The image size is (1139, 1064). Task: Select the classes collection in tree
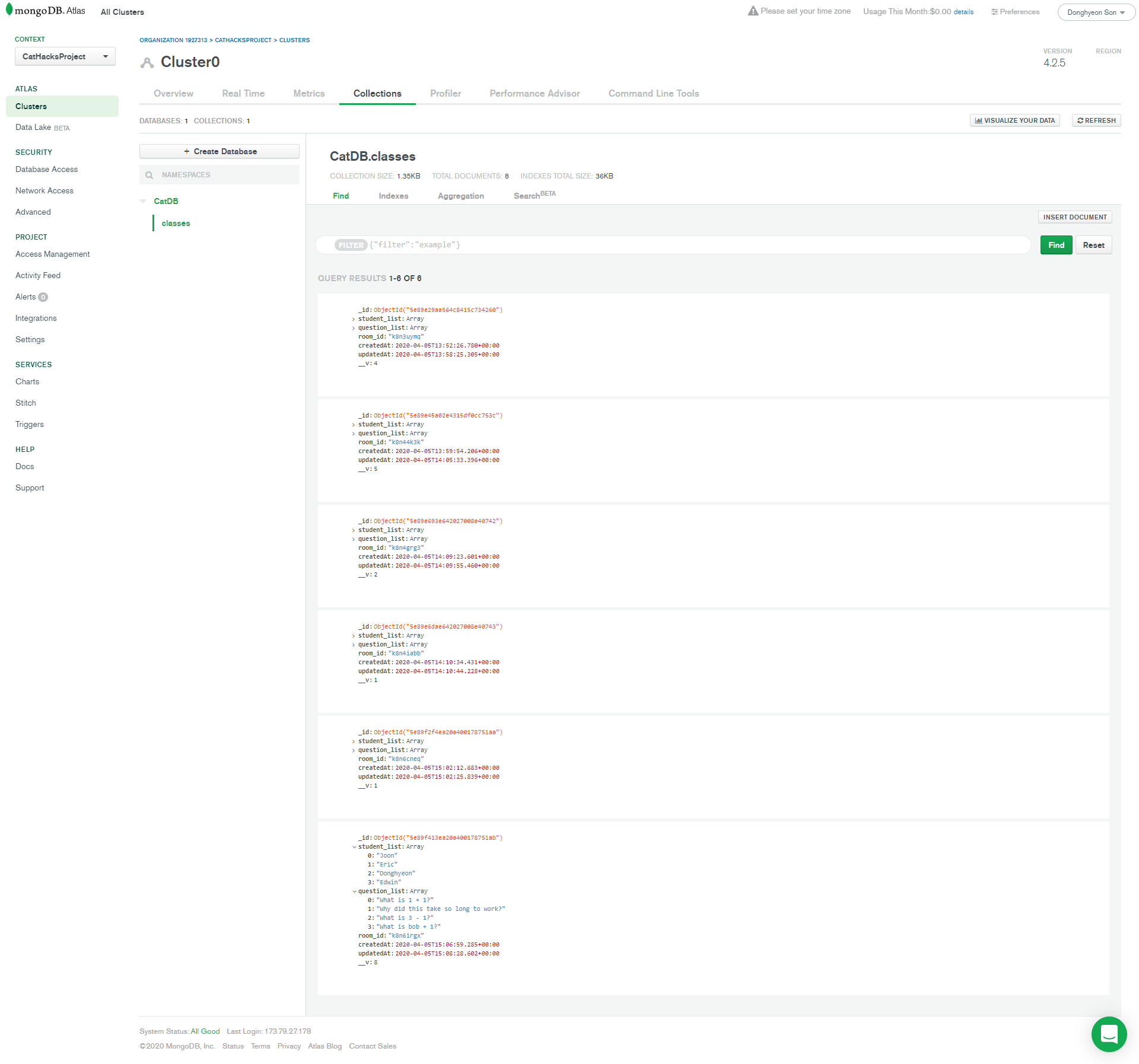point(176,223)
